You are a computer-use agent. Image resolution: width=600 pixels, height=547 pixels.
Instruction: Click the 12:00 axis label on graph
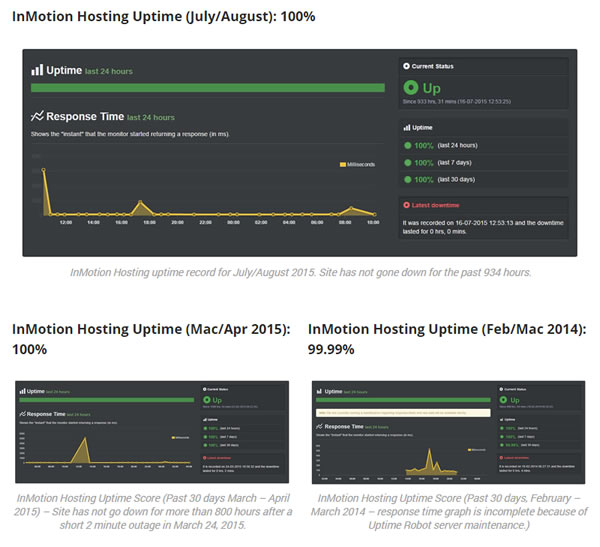(66, 222)
